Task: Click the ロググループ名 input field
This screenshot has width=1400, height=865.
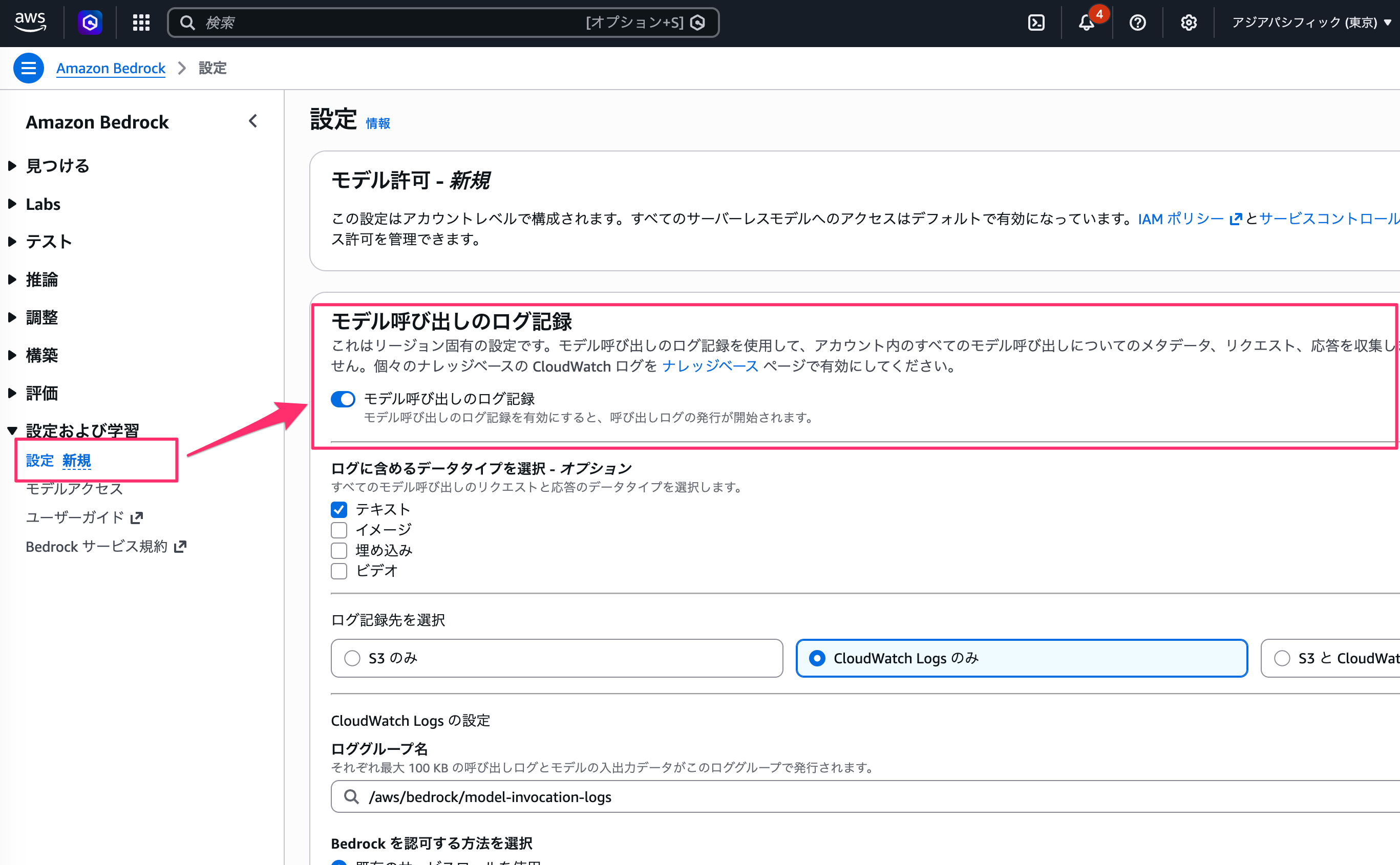Action: tap(865, 796)
